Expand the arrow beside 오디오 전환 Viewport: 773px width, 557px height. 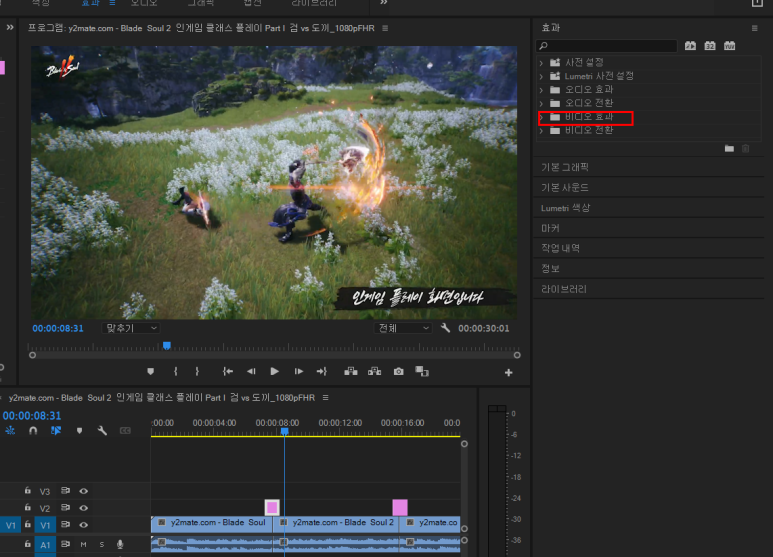point(541,104)
